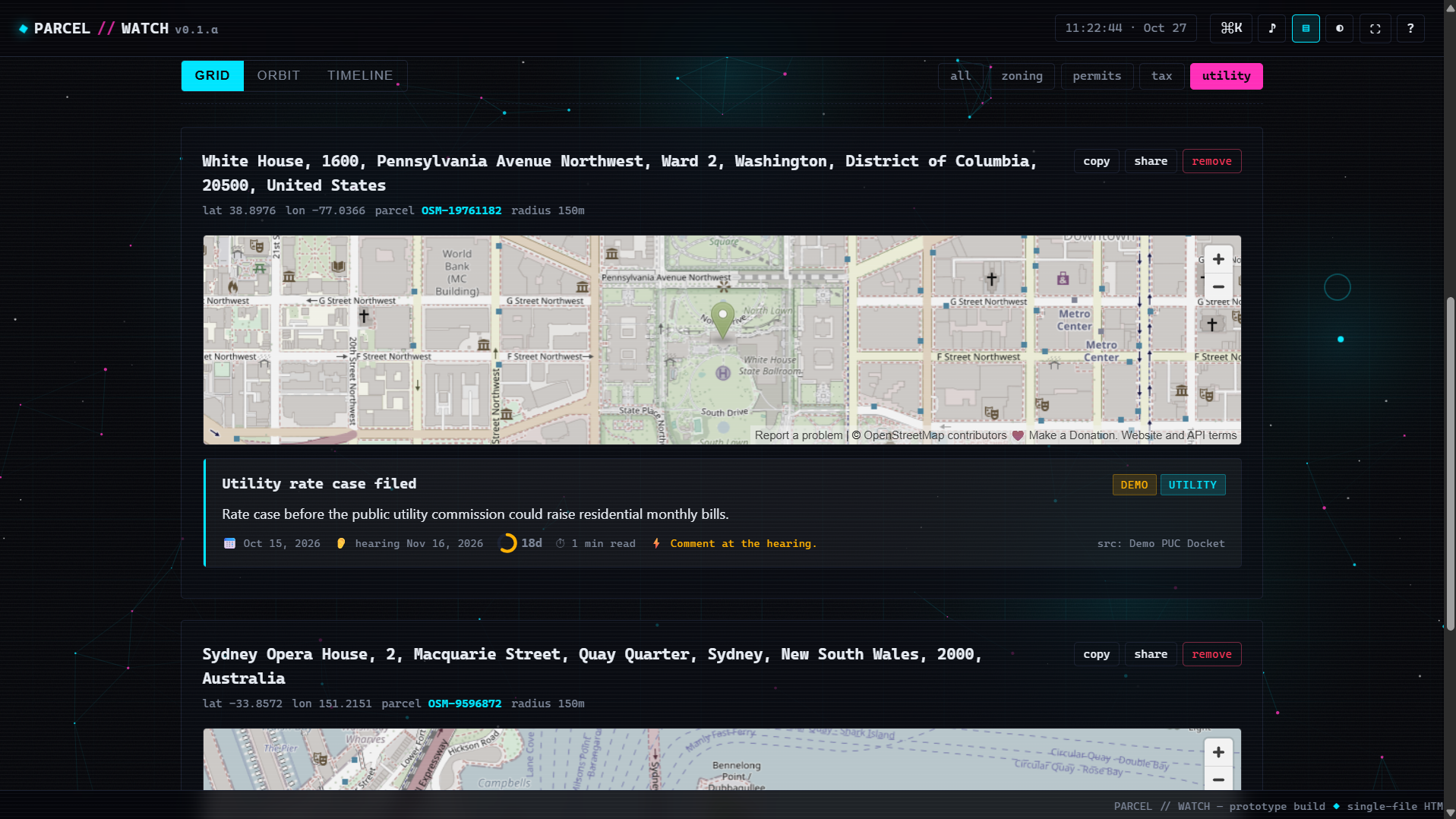This screenshot has height=819, width=1456.
Task: Open 'Website and API terms' link
Action: coord(1179,435)
